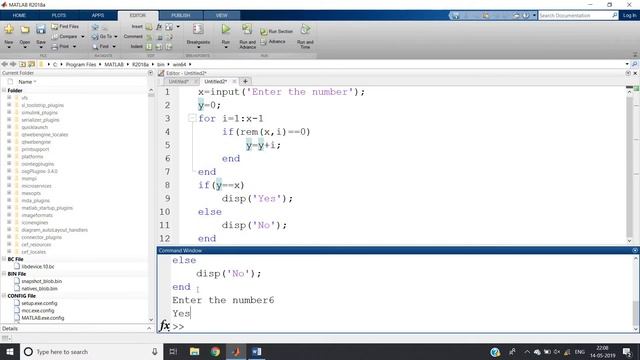640x360 pixels.
Task: Click in the Search Documentation field
Action: 575,16
